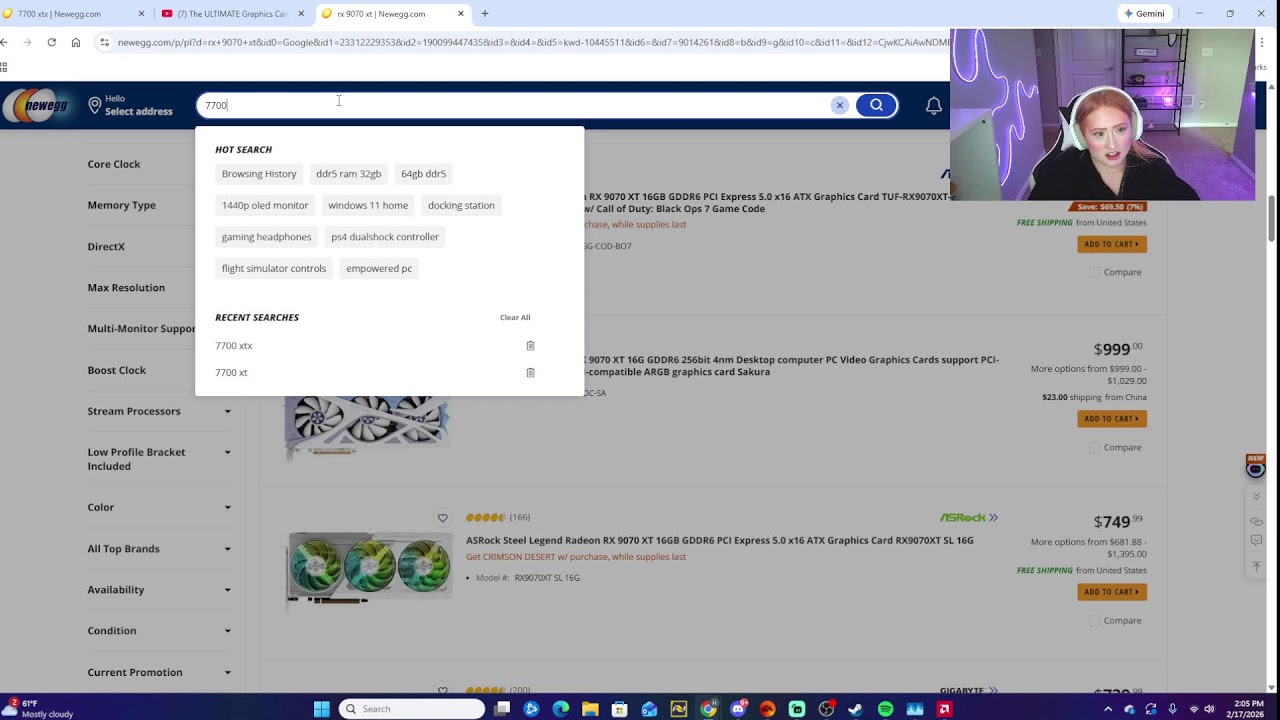
Task: Collapse the floating side toolbar chevrons
Action: [1256, 497]
